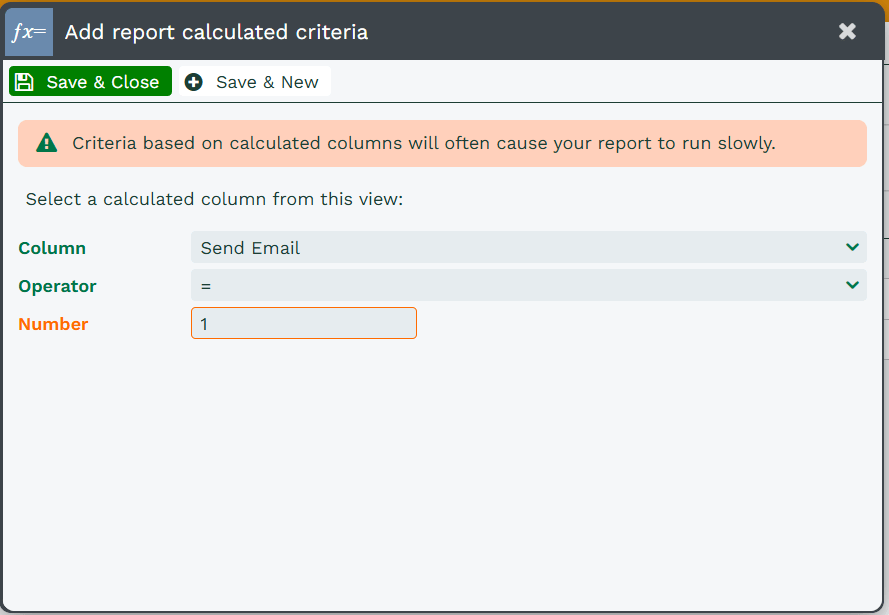The image size is (889, 615).
Task: Open the equals operator selector
Action: coord(528,285)
